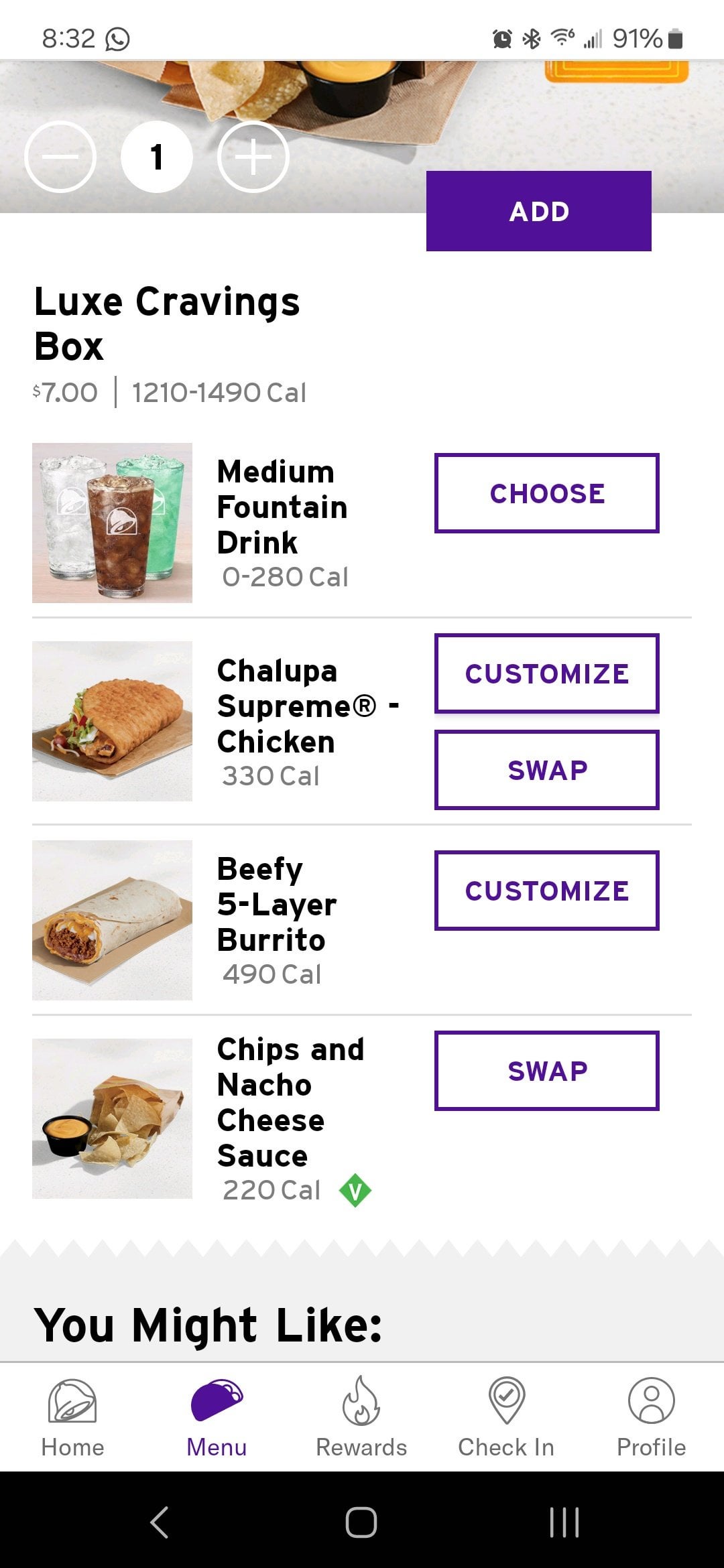Tap the Chalupa Supreme image
Image resolution: width=724 pixels, height=1568 pixels.
point(112,721)
